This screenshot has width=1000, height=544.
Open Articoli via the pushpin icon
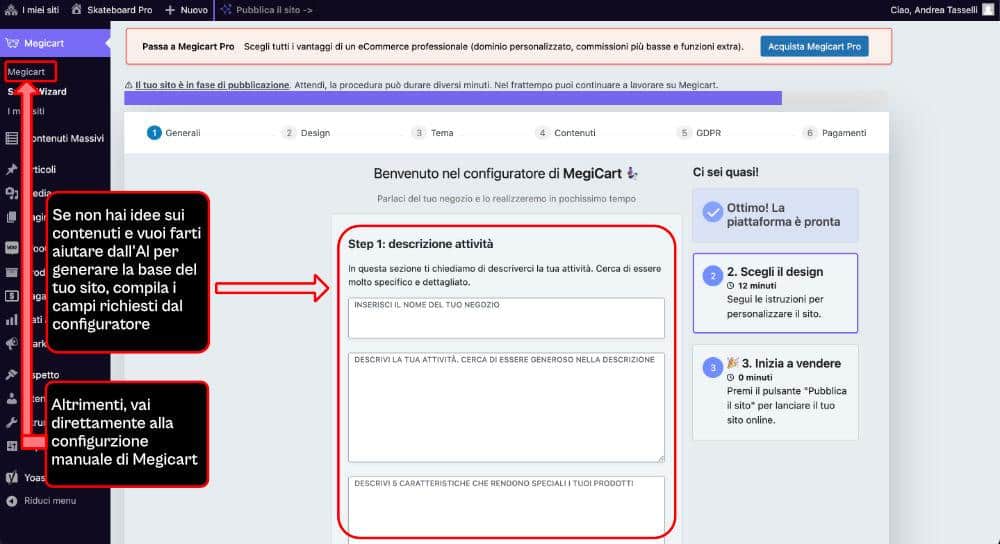pos(11,169)
